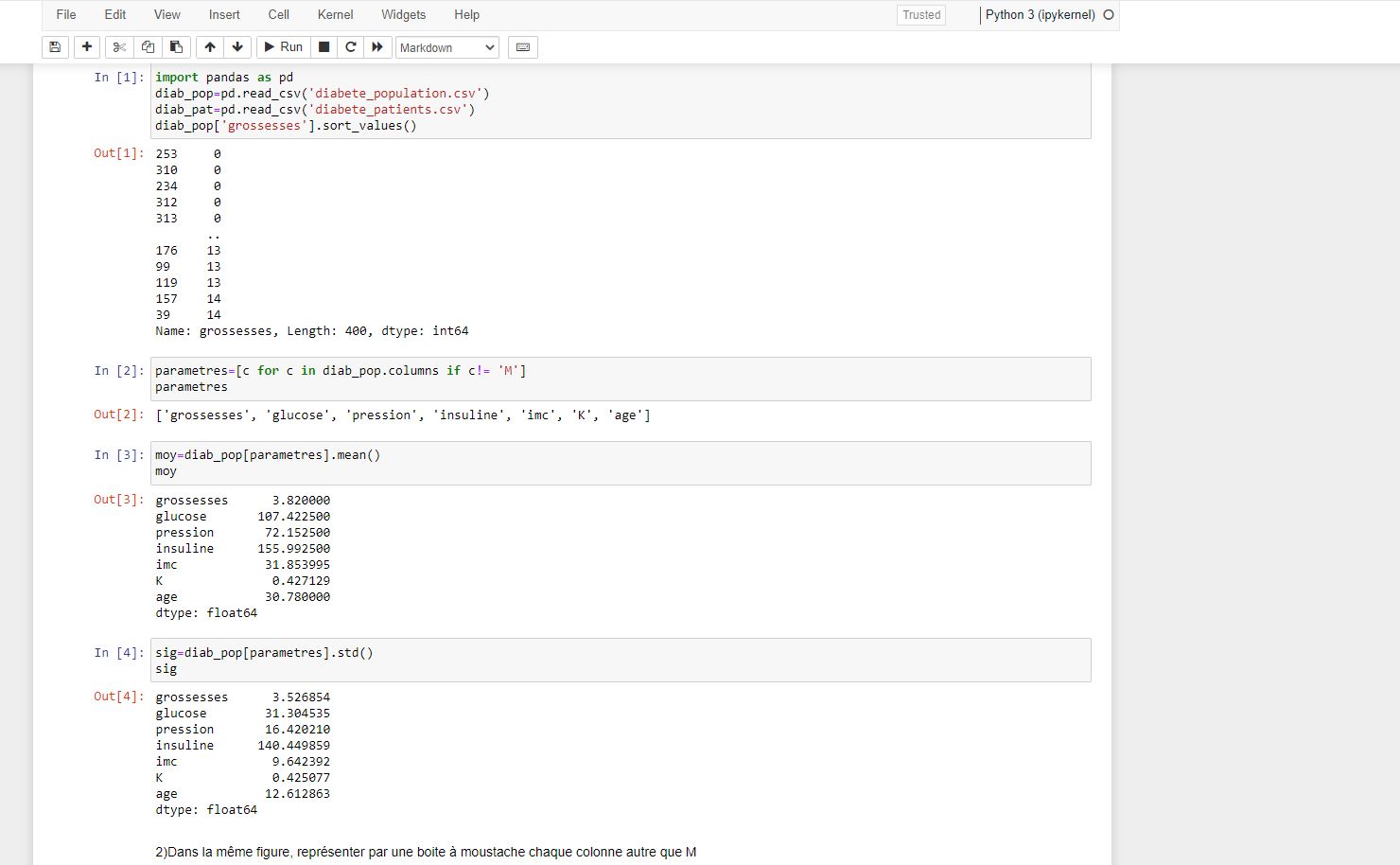Click the imc std value 9.642392
1400x865 pixels.
click(301, 762)
